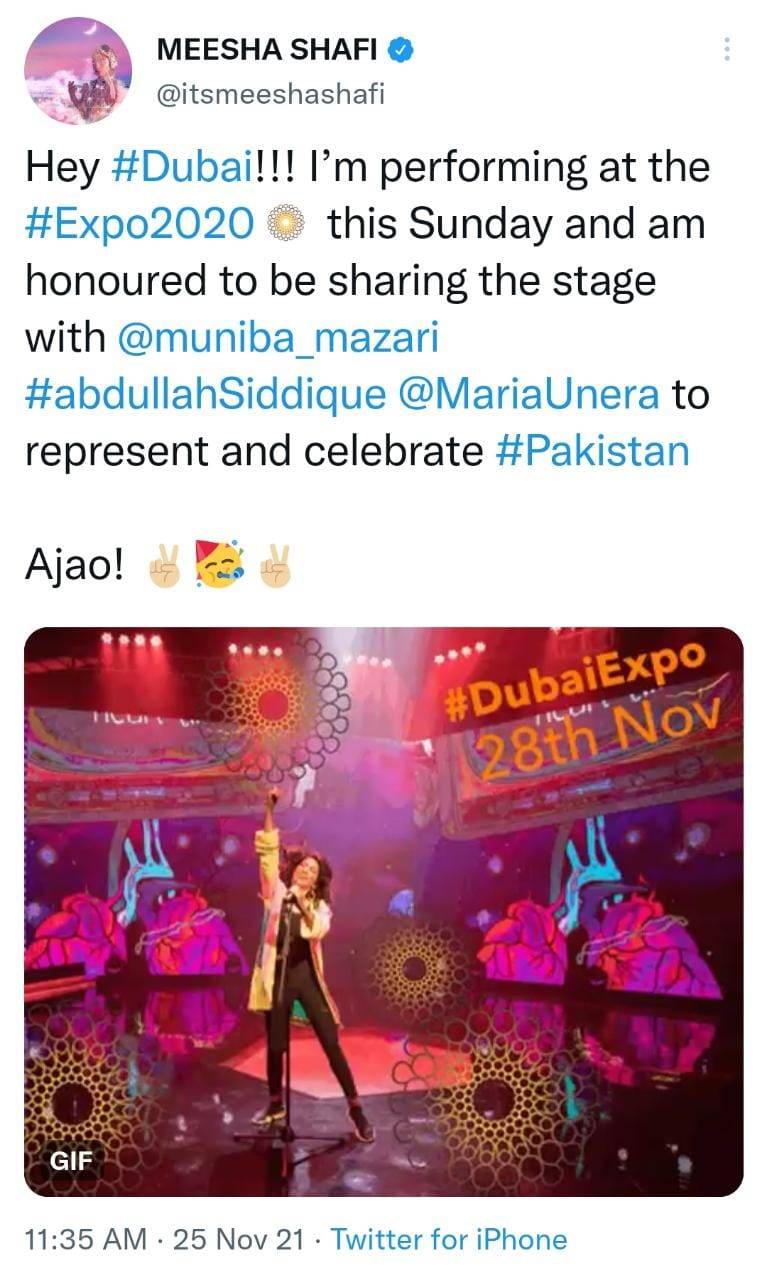Click the first victory hand emoji
The width and height of the screenshot is (767, 1280).
tap(164, 568)
